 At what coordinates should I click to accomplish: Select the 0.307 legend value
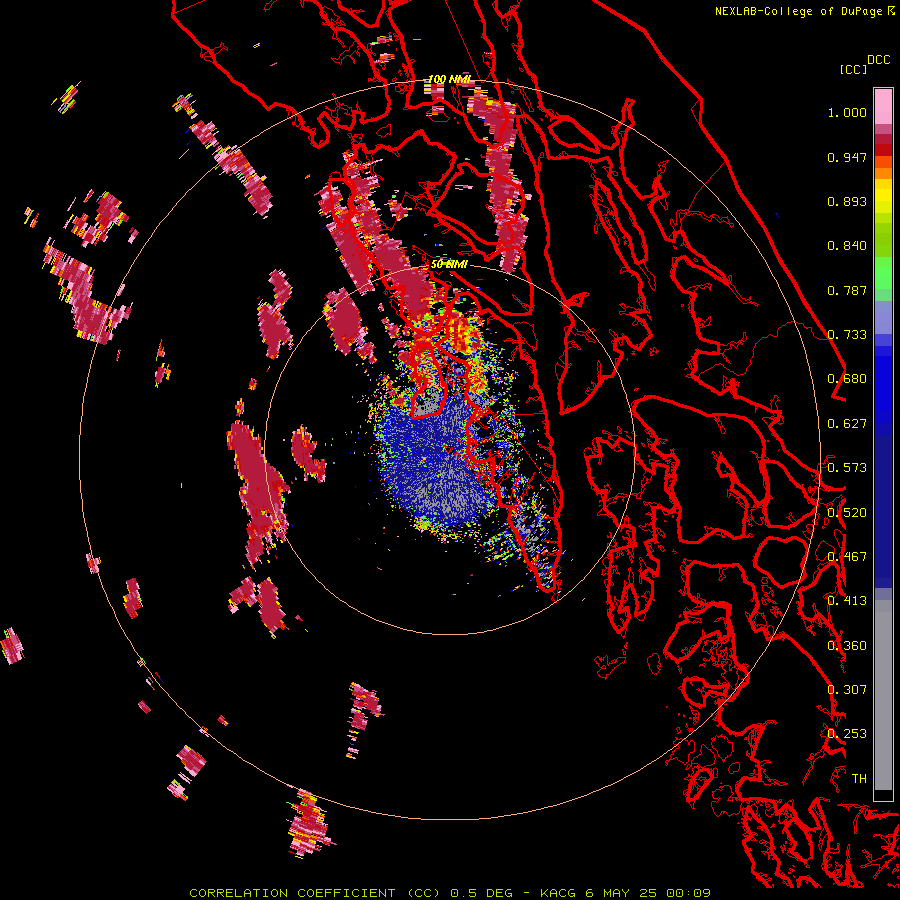(x=847, y=690)
